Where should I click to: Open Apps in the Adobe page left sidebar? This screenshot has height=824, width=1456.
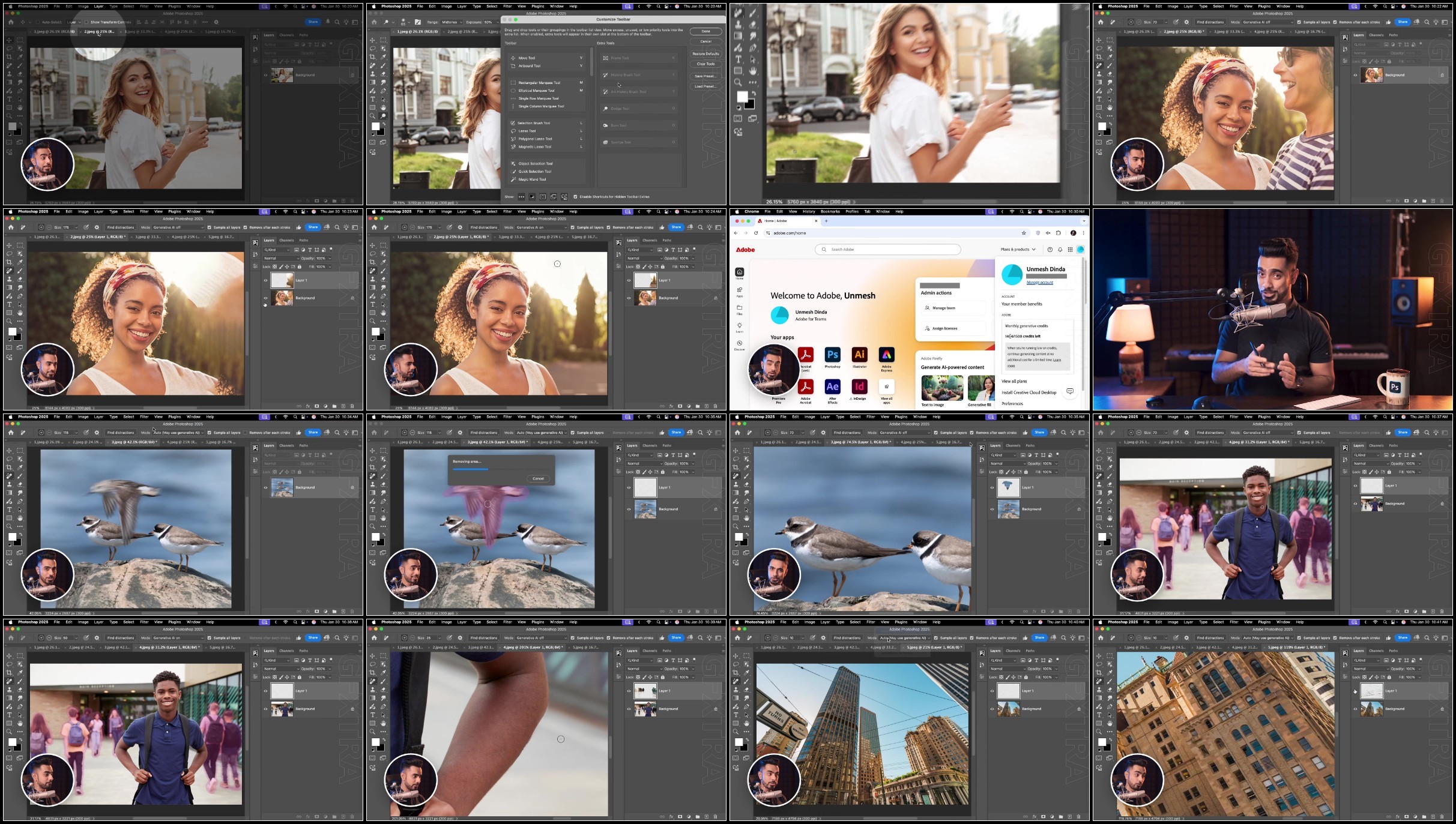point(740,292)
